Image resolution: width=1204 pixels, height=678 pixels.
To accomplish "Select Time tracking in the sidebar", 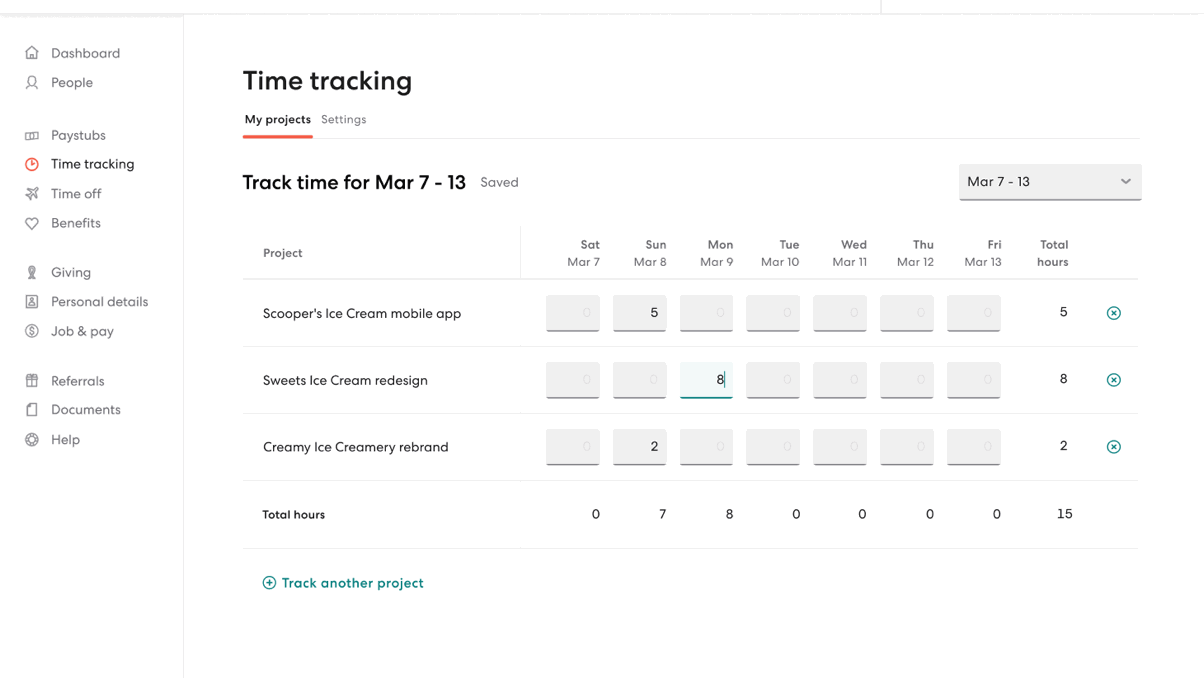I will point(93,163).
